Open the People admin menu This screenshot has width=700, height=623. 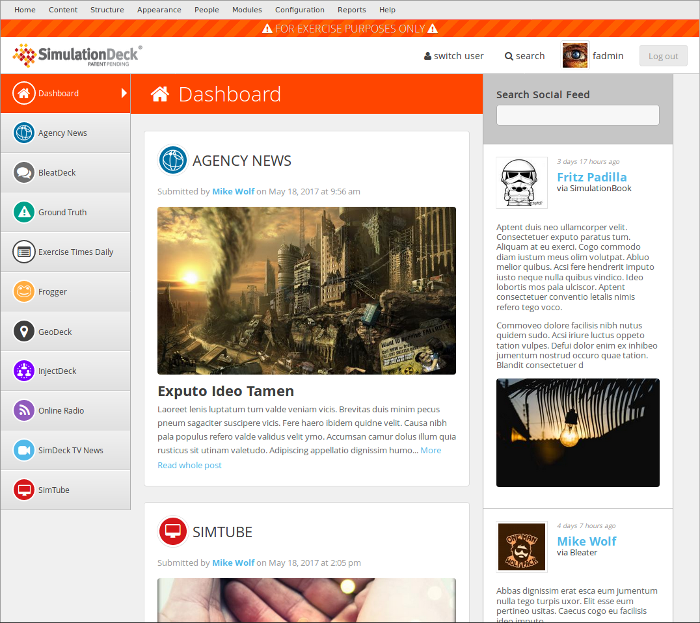coord(206,9)
